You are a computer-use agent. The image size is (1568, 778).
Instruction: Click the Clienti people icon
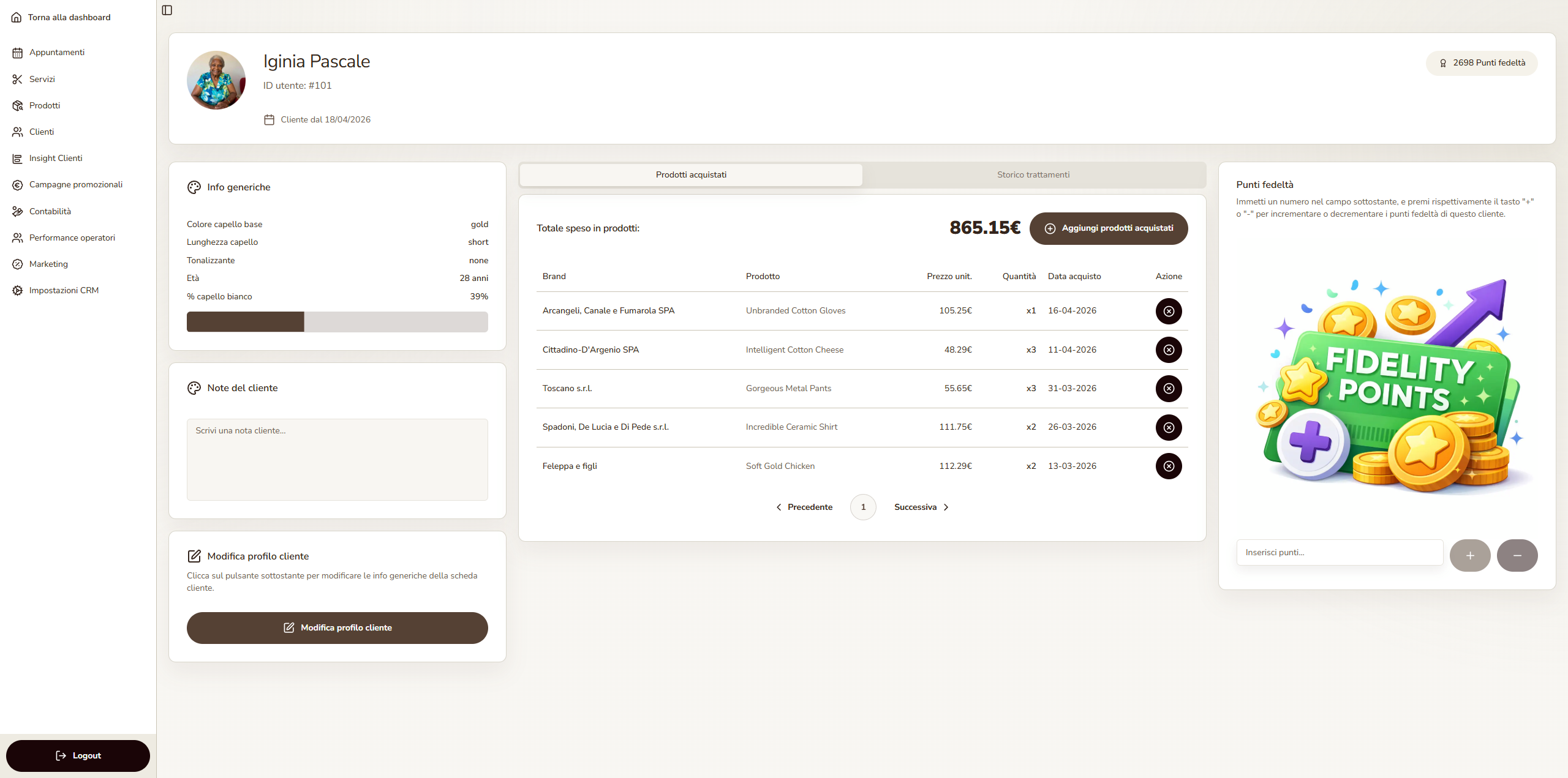coord(18,132)
